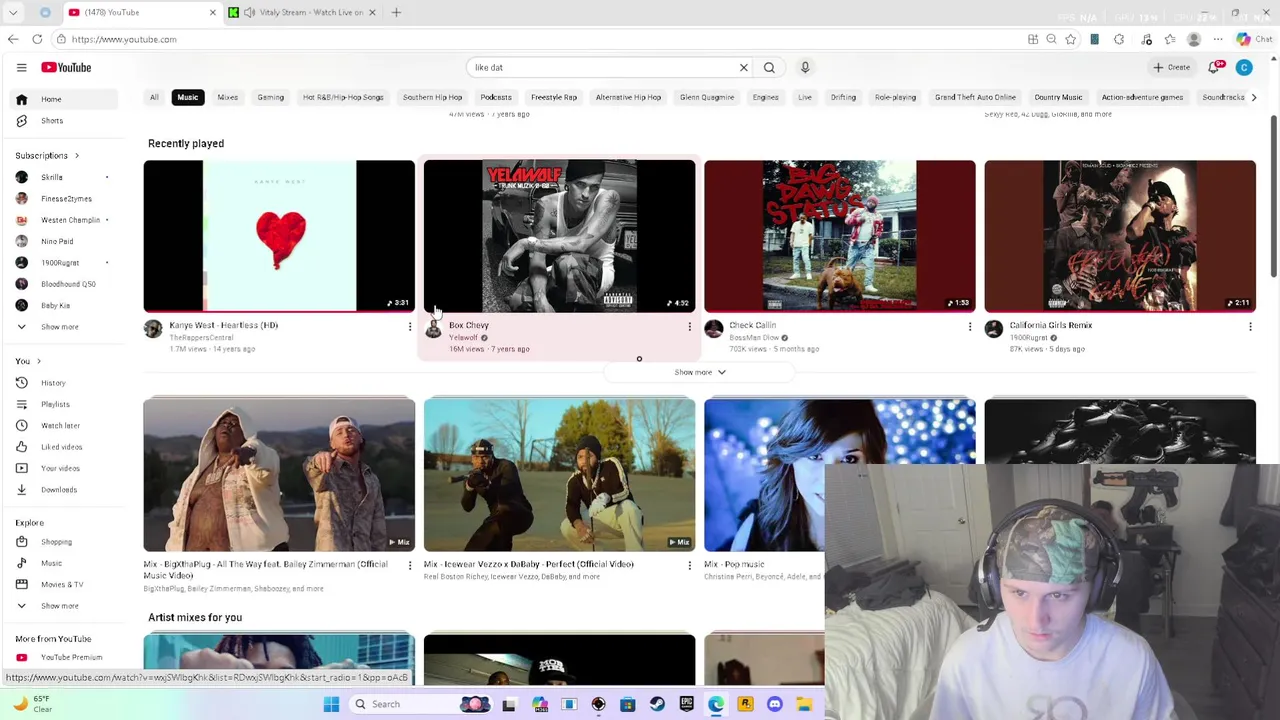The image size is (1280, 720).
Task: Open more options for Icewear Vezzo mix
Action: point(689,565)
